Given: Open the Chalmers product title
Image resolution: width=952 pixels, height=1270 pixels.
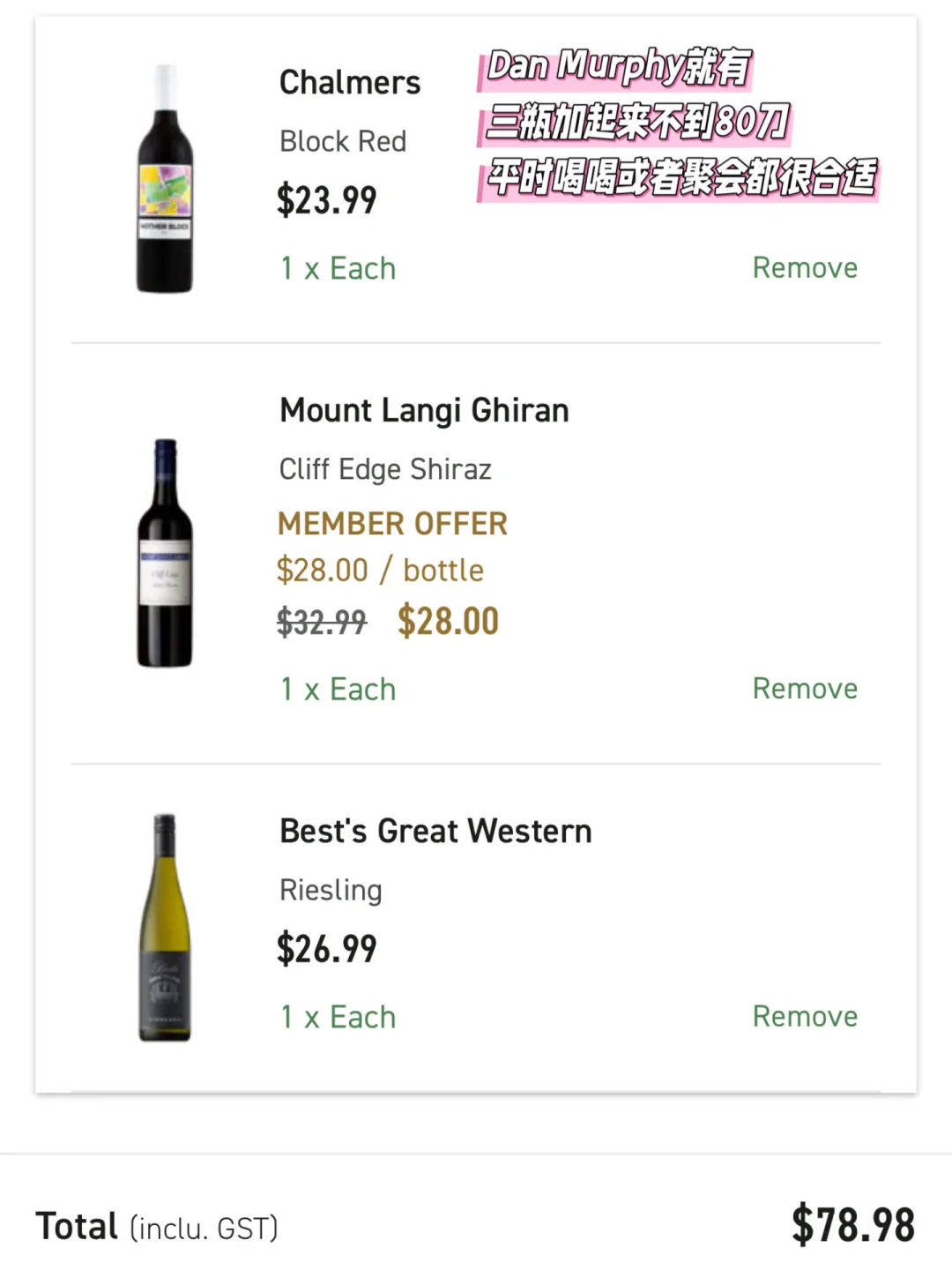Looking at the screenshot, I should pyautogui.click(x=349, y=83).
